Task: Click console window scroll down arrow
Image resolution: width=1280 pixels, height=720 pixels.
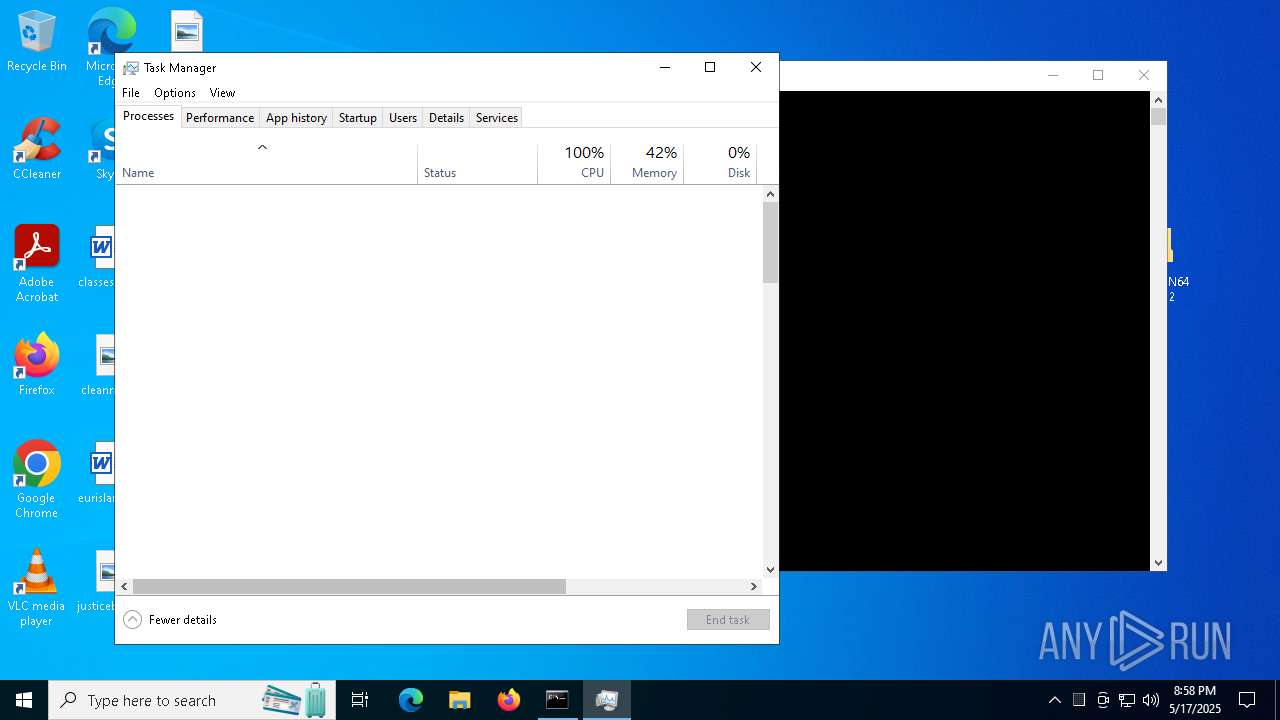Action: point(1159,563)
